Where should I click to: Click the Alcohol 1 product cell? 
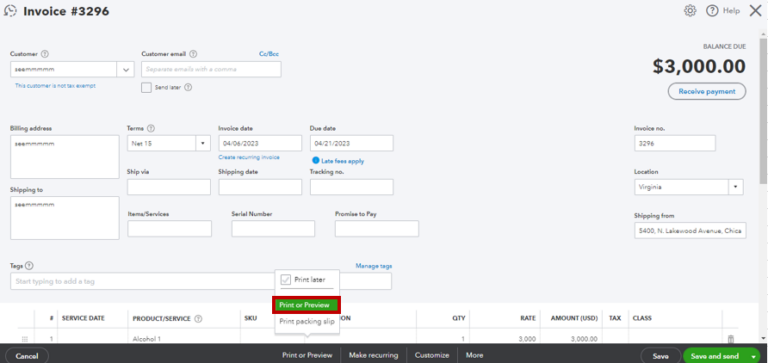[x=184, y=339]
